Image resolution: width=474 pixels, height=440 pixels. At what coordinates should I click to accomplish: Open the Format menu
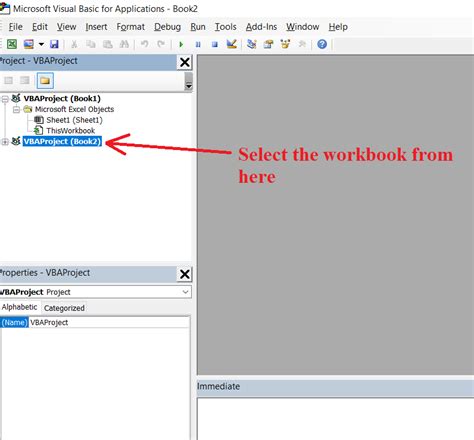[x=130, y=27]
